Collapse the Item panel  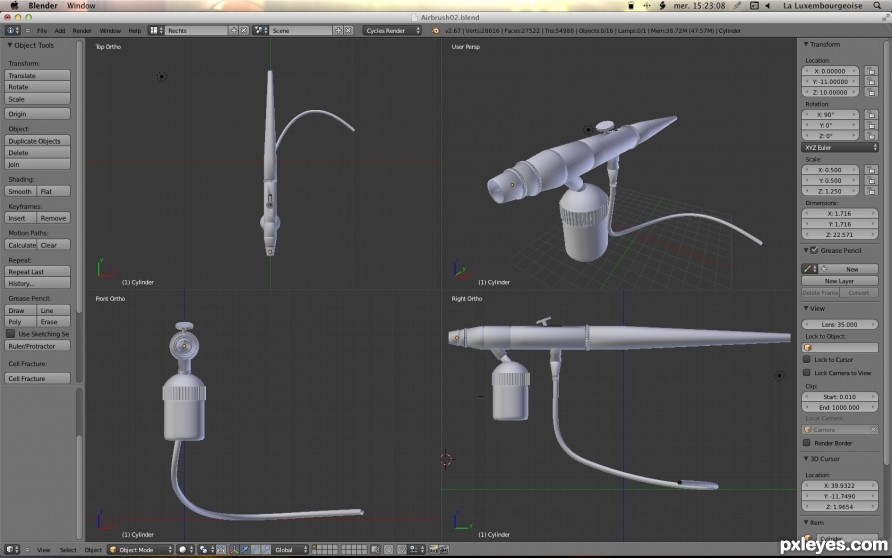tap(806, 522)
